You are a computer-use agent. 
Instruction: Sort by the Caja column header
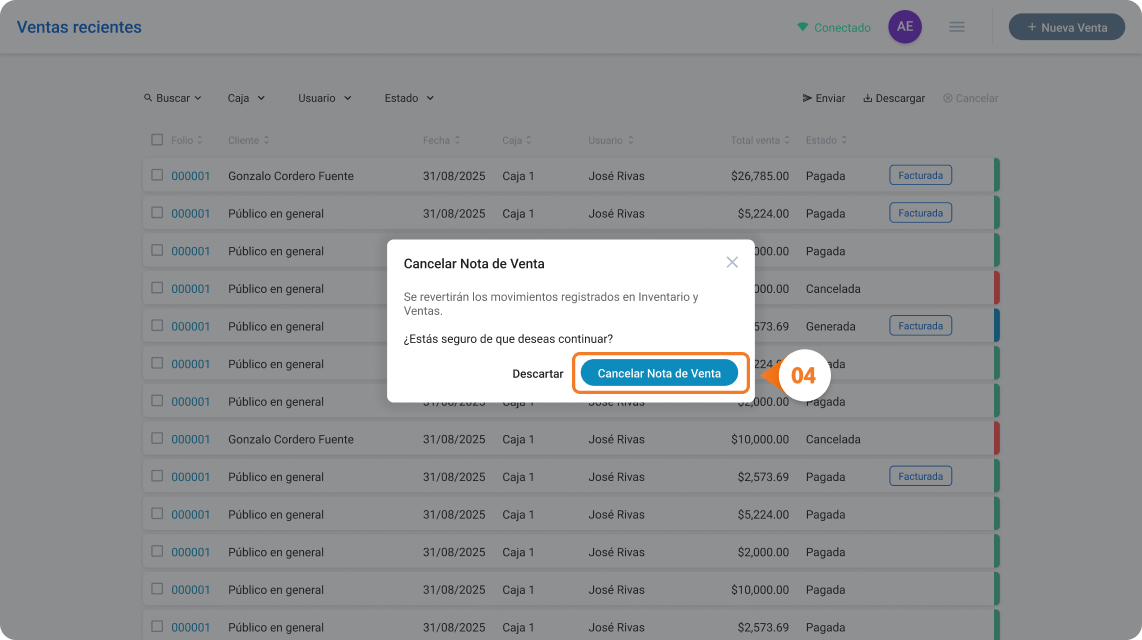coord(516,141)
